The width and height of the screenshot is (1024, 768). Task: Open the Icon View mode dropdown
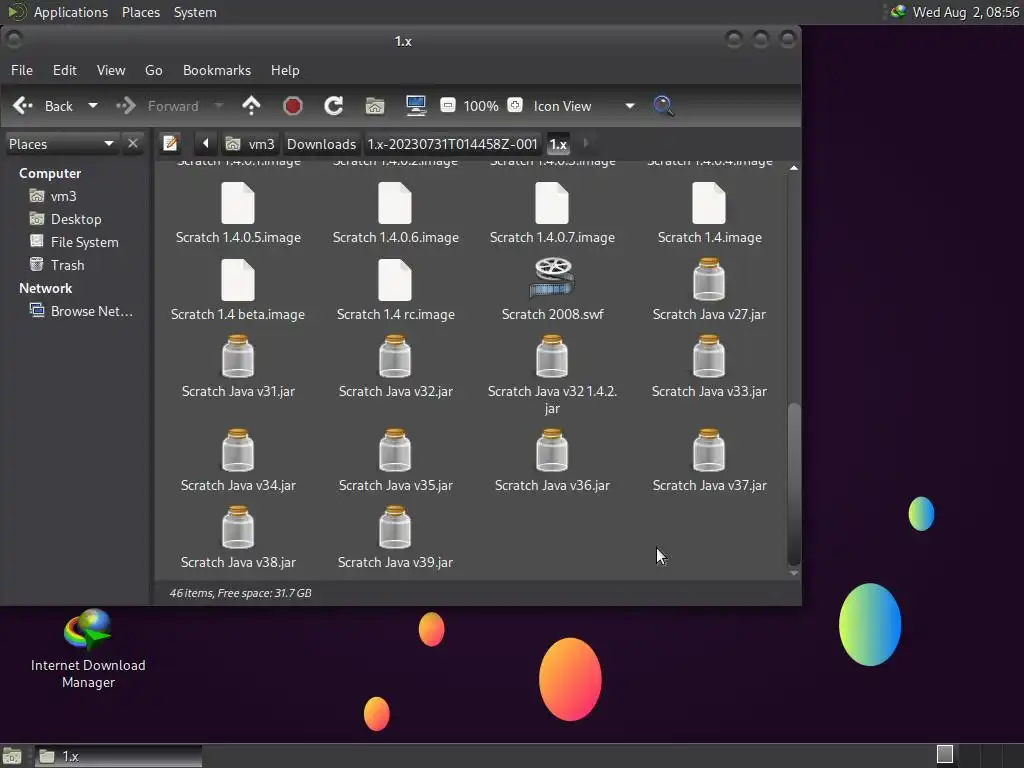point(583,106)
